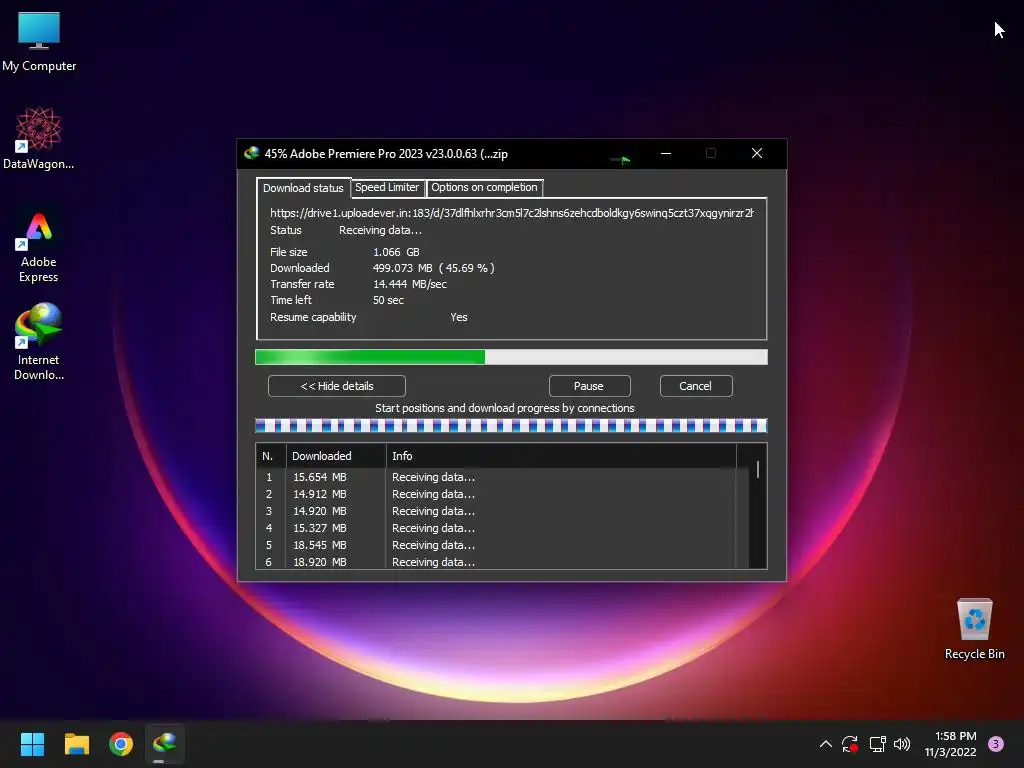
Task: Click the Hide details button
Action: pyautogui.click(x=337, y=386)
